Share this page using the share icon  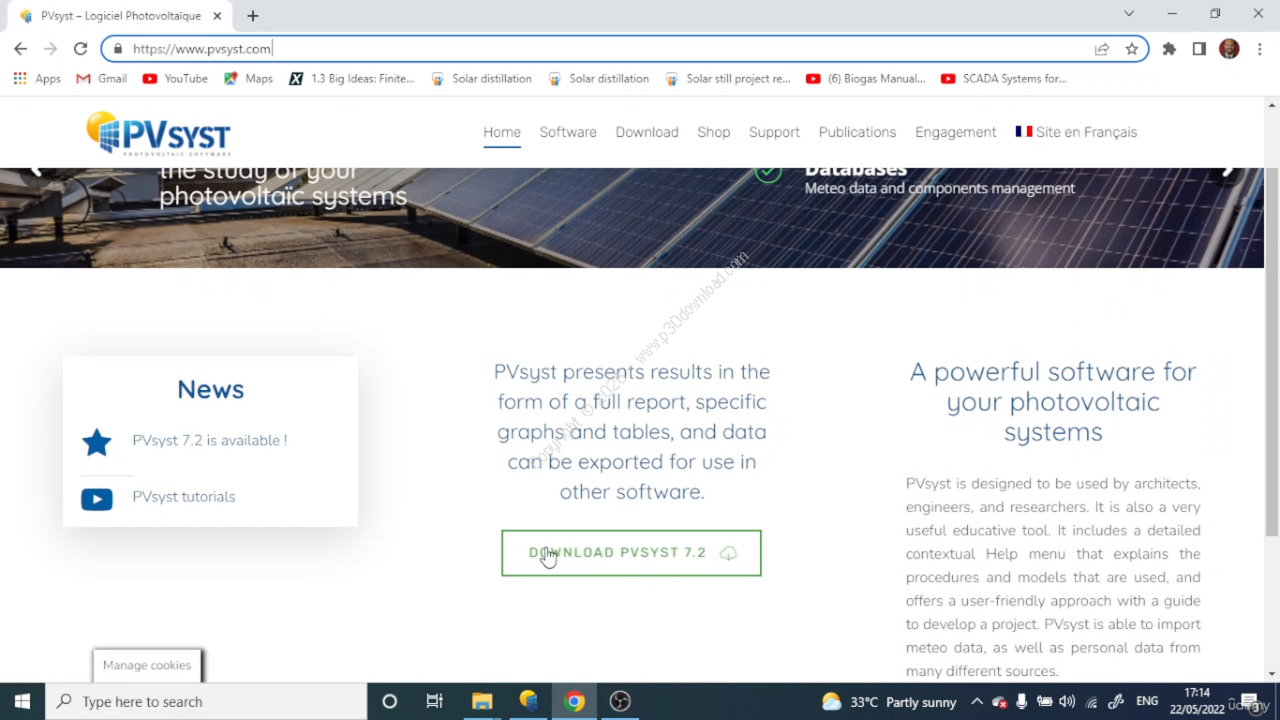click(x=1102, y=49)
